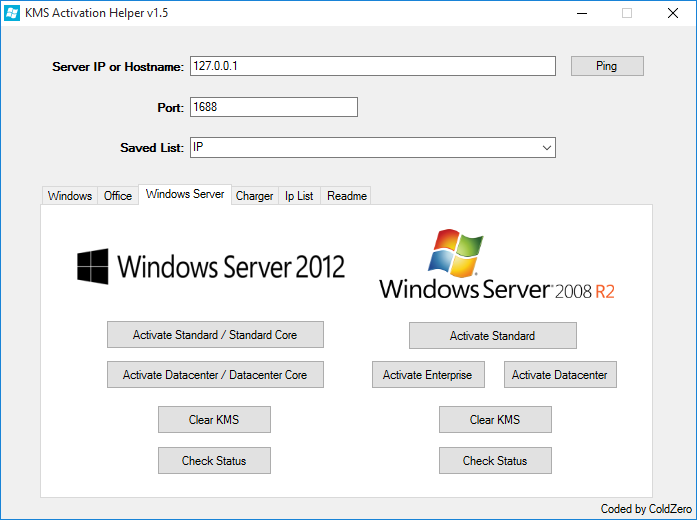Open the Office tab
Viewport: 697px width, 520px height.
tap(118, 196)
